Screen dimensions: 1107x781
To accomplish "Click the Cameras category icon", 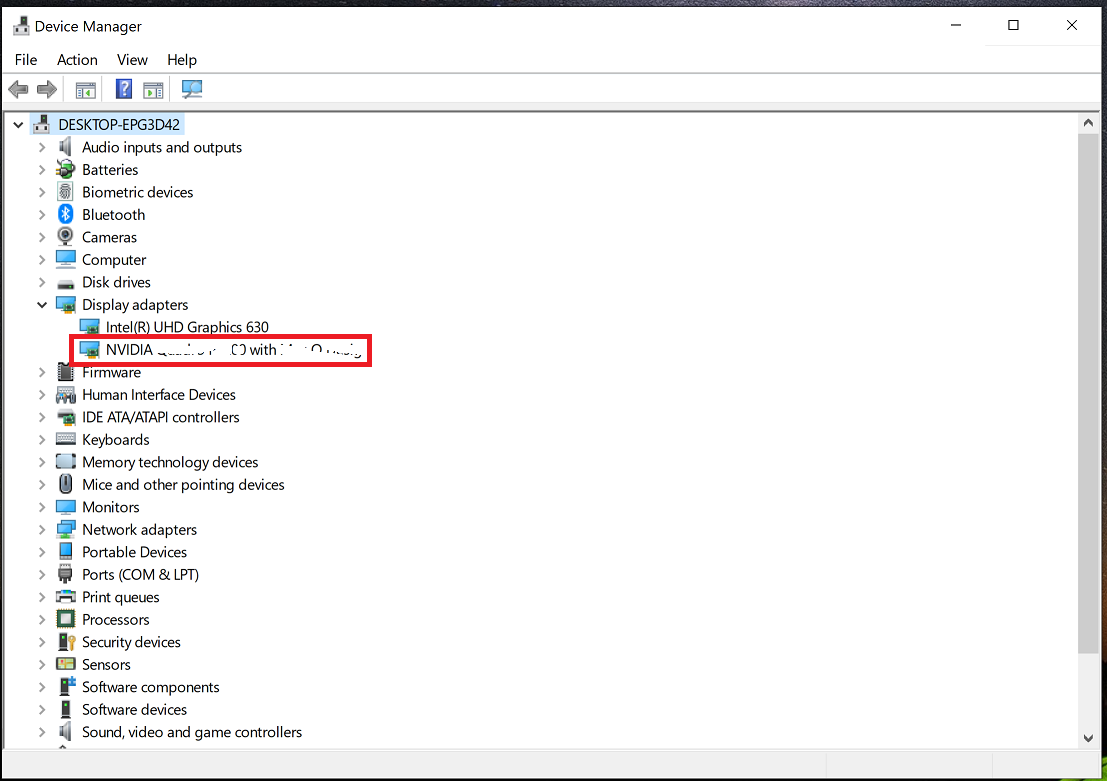I will pos(66,237).
